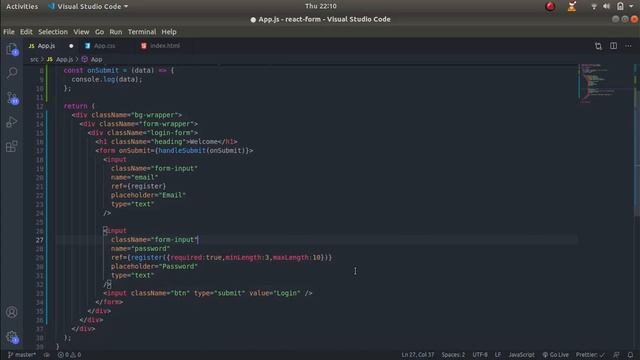
Task: Click the network icon in system tray
Action: pyautogui.click(x=594, y=7)
